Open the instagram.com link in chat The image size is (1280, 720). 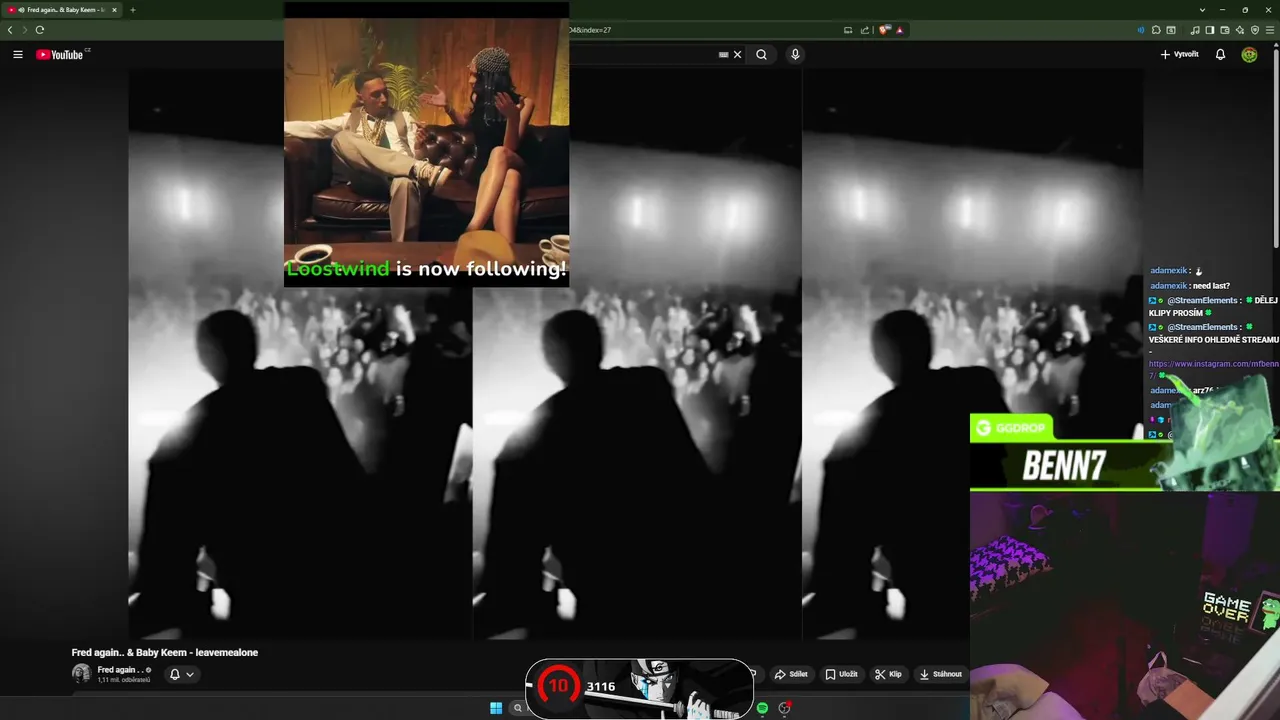click(1213, 364)
